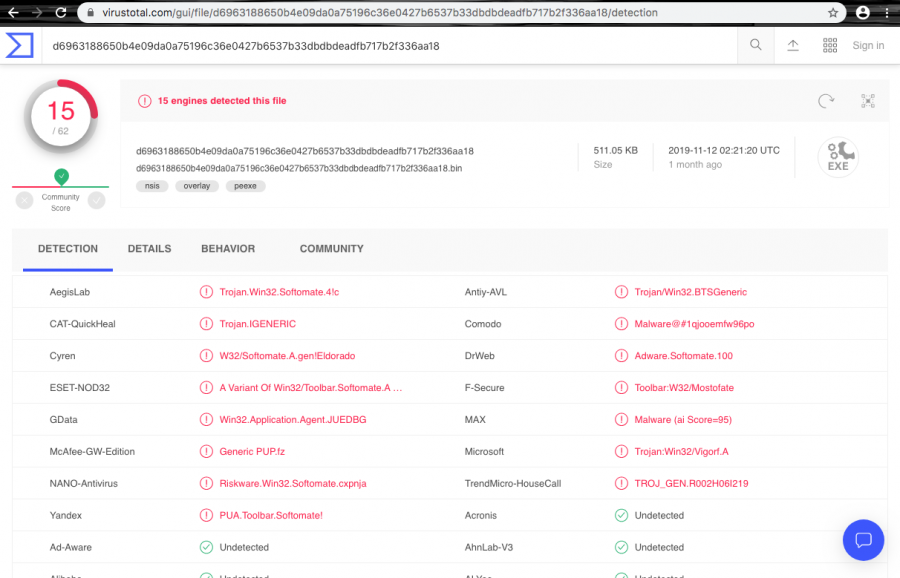
Task: Click TROJ_GEN.R002H06I219 result
Action: (691, 484)
